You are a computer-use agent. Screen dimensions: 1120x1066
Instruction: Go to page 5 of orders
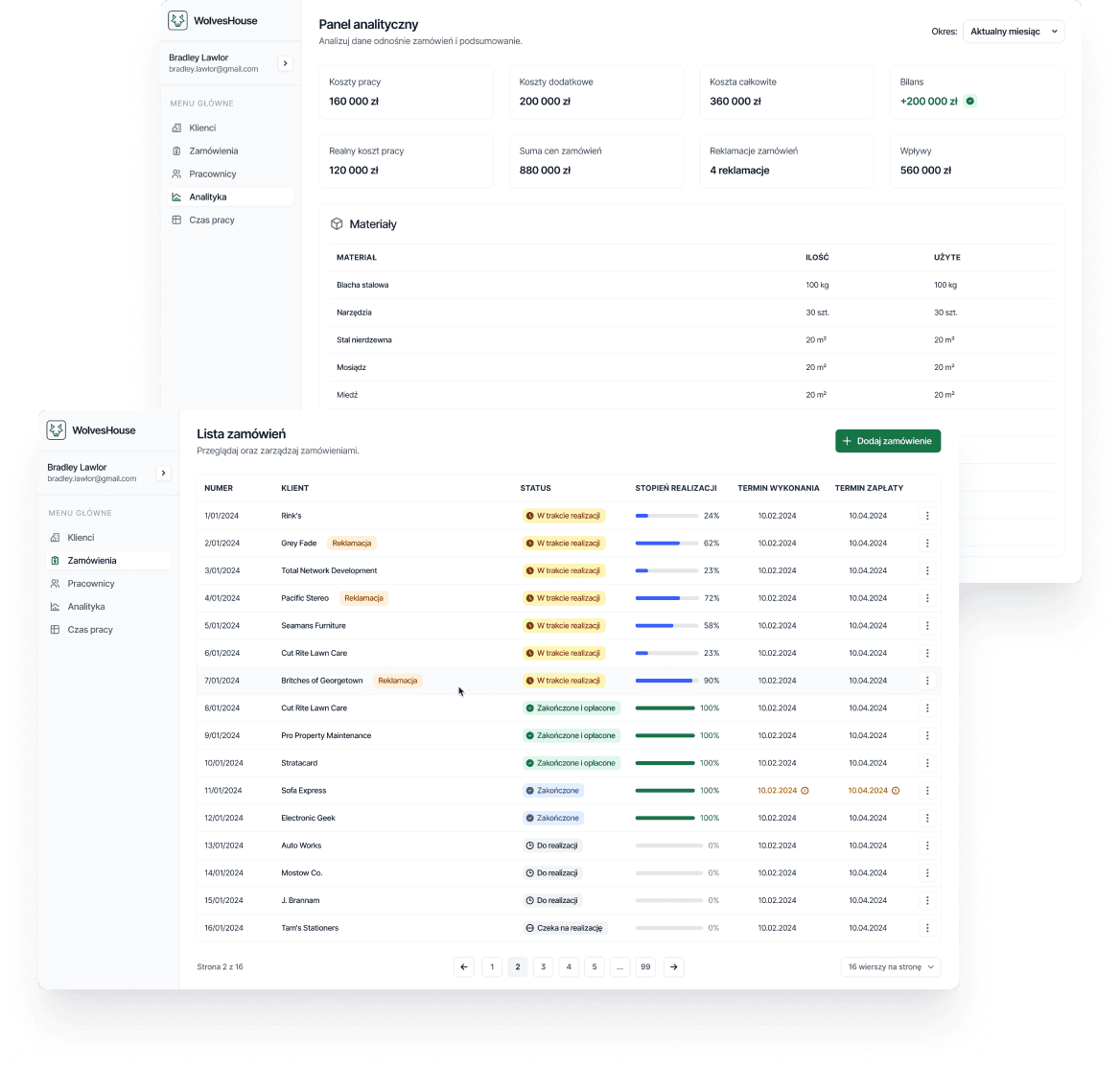pos(595,966)
